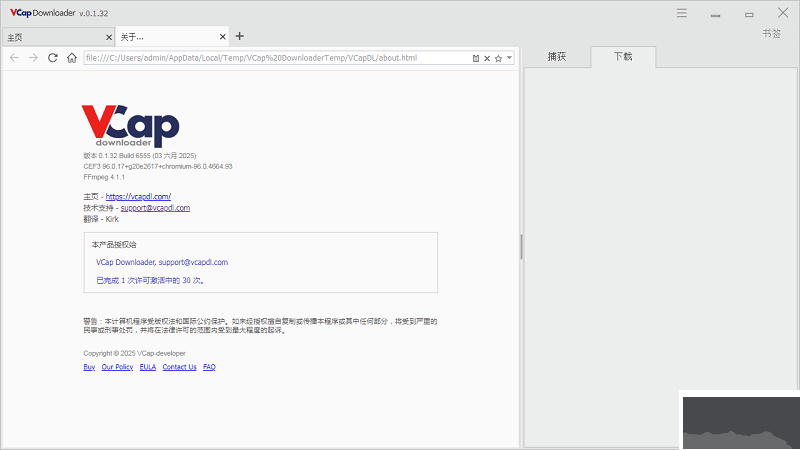This screenshot has height=450, width=800.
Task: Switch to the 主页 tab
Action: [58, 37]
